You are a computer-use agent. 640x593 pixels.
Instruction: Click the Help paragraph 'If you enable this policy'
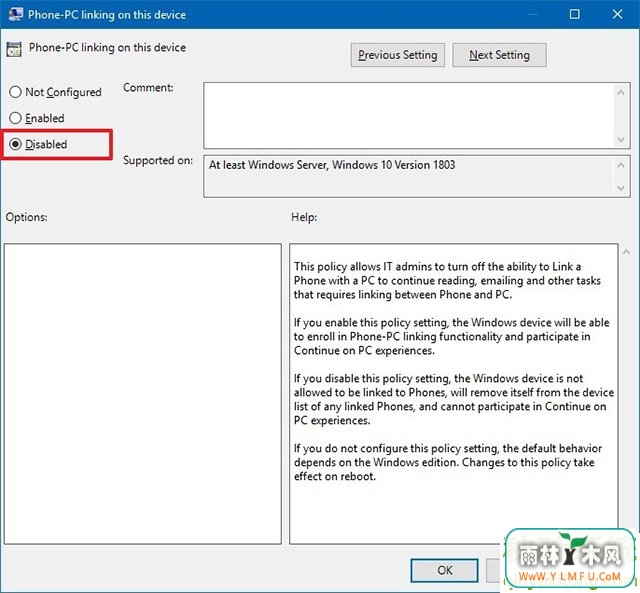(x=451, y=336)
